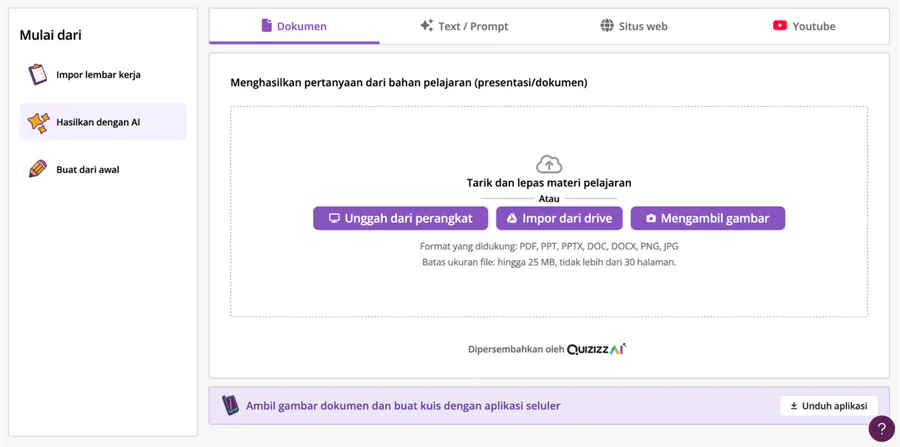The image size is (900, 447).
Task: Click the sparkle stars icon for Hasilkan dengan AI
Action: pyautogui.click(x=38, y=122)
